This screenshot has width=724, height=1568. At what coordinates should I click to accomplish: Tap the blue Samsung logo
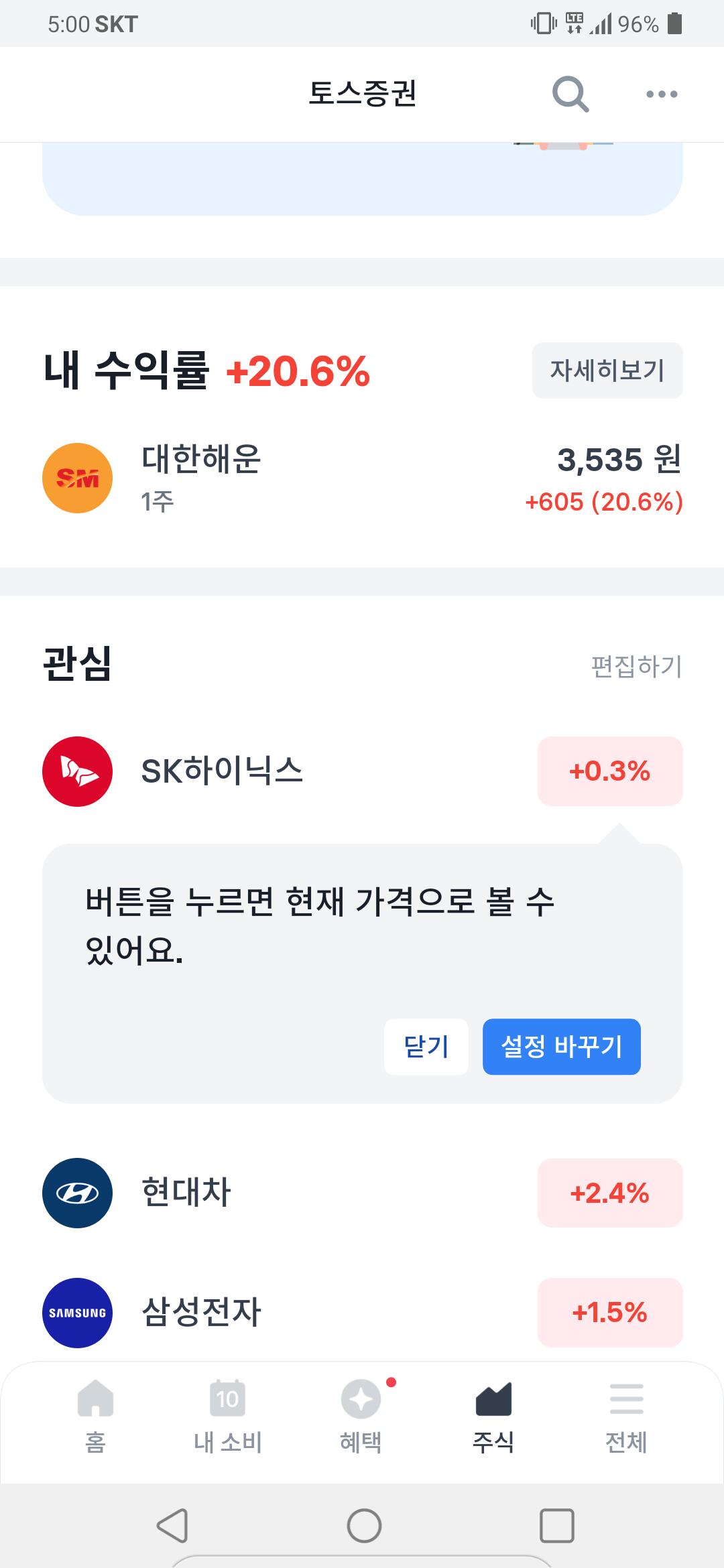pyautogui.click(x=77, y=1313)
